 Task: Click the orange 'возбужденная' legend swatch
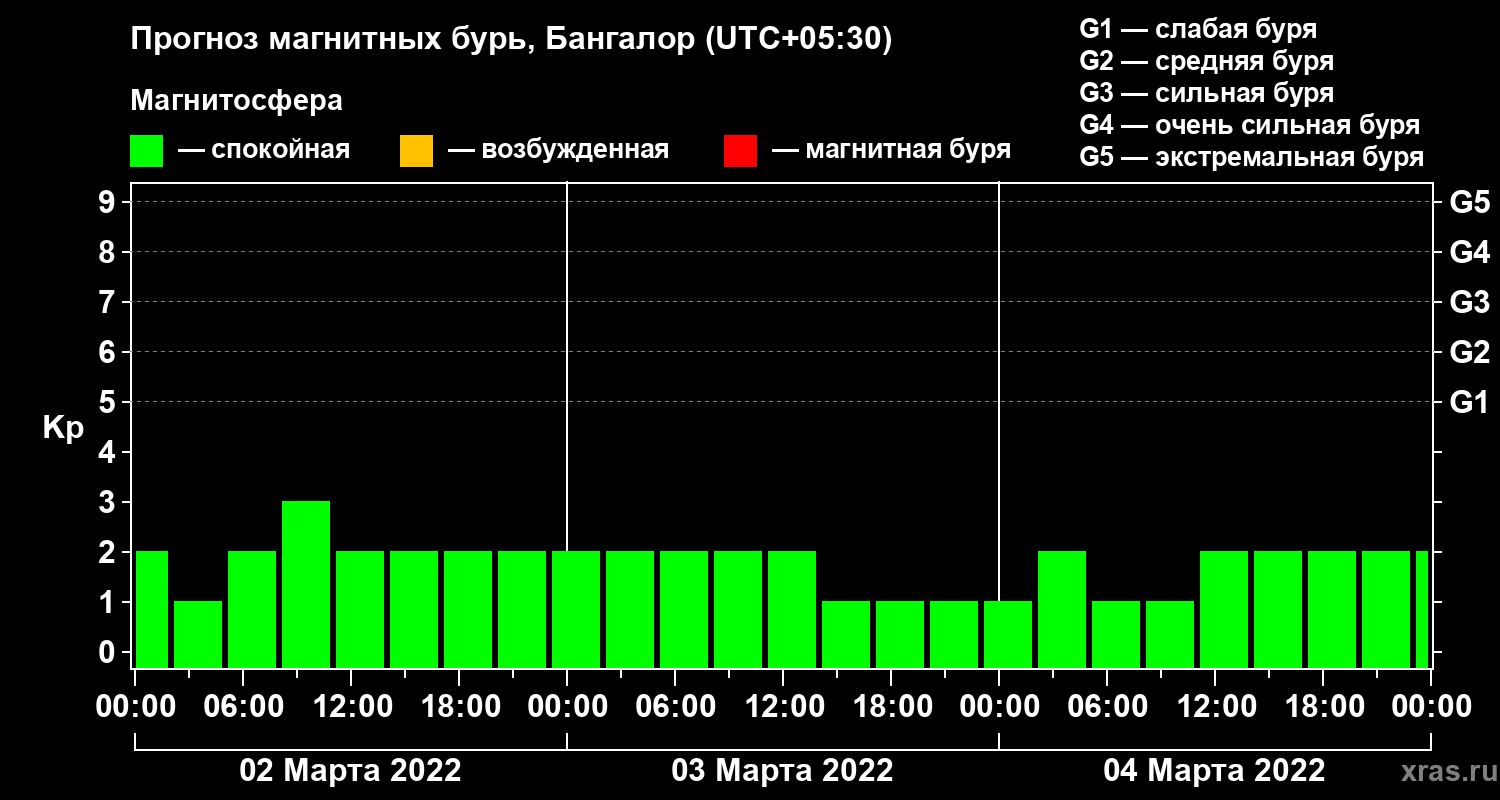[x=416, y=151]
